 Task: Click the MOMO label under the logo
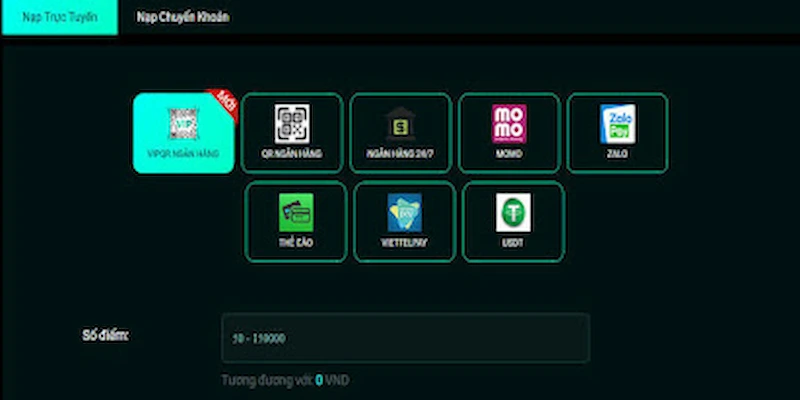point(509,154)
